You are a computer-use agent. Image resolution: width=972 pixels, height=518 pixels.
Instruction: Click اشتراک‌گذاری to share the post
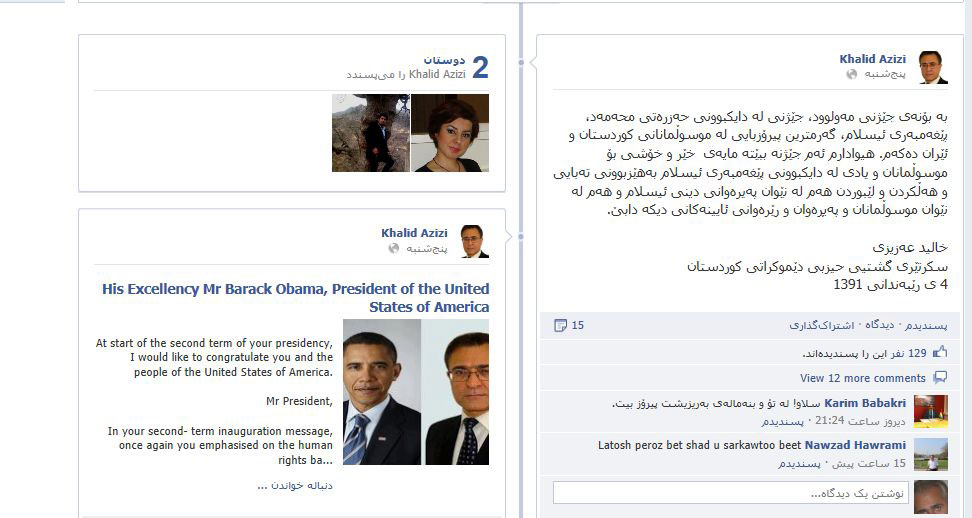click(821, 325)
